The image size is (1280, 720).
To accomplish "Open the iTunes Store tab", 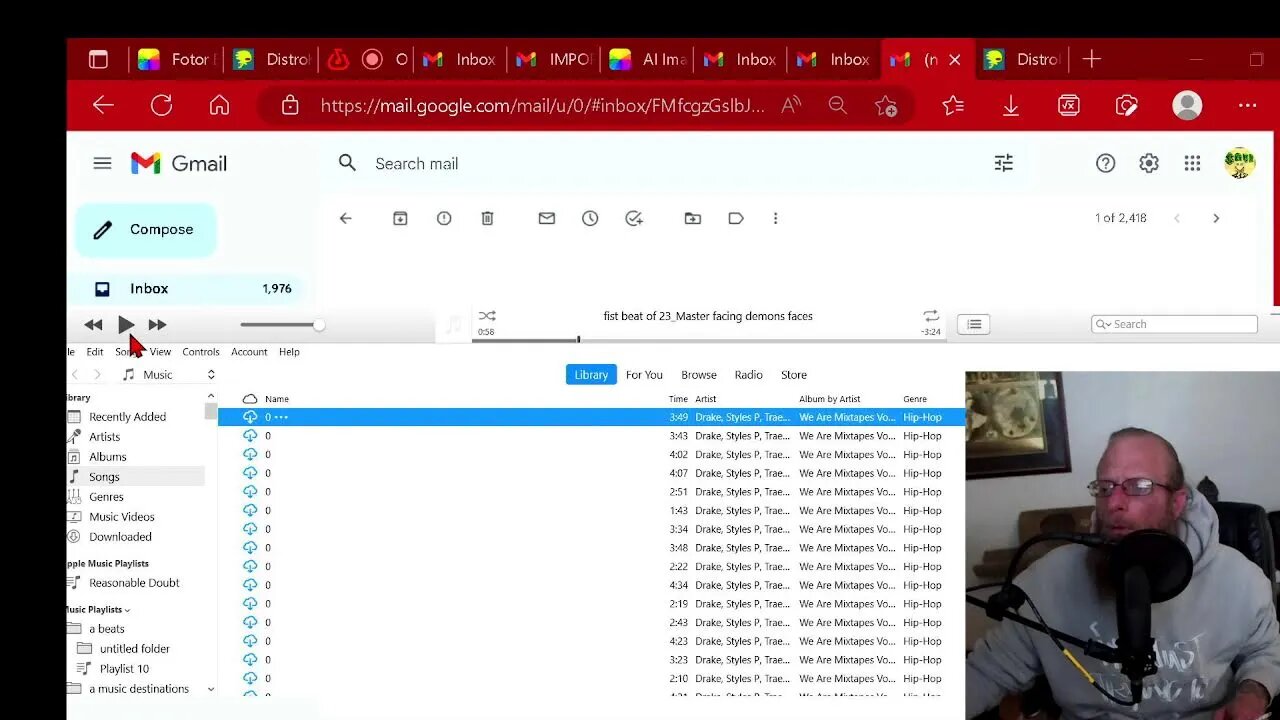I will click(794, 375).
